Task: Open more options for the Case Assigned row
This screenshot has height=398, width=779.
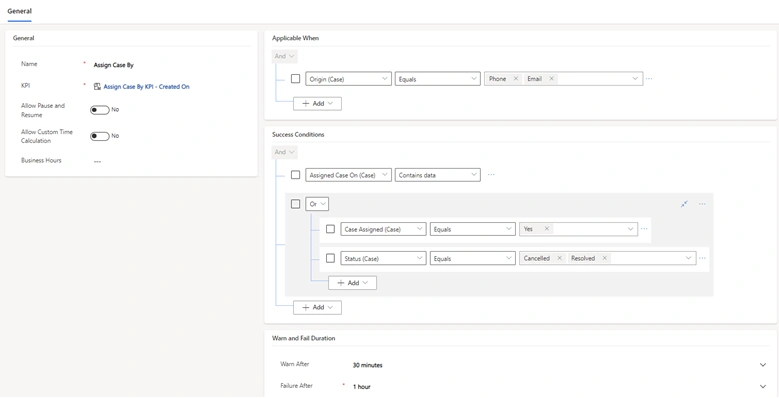Action: pyautogui.click(x=644, y=229)
